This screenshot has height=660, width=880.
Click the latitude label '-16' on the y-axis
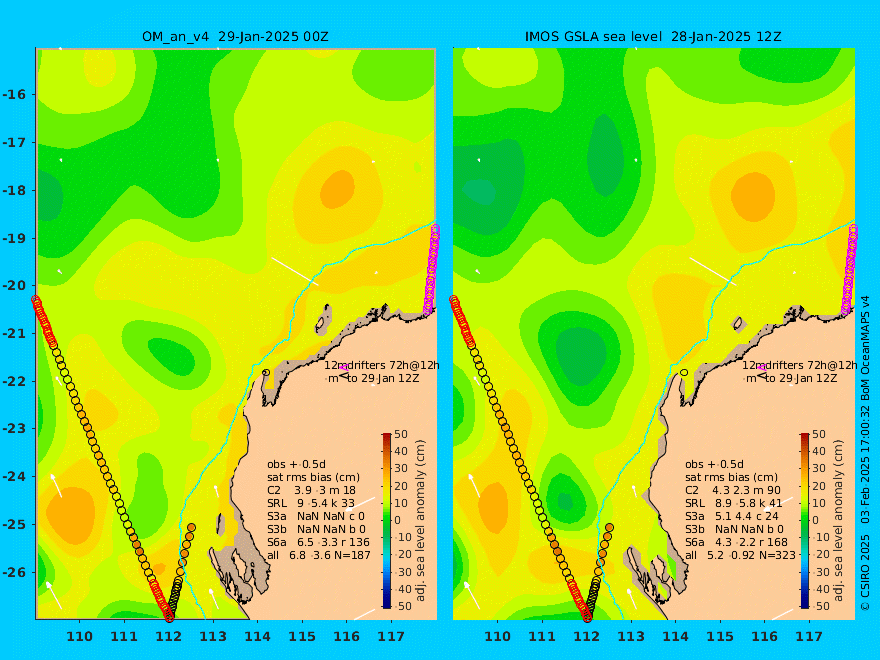(13, 94)
